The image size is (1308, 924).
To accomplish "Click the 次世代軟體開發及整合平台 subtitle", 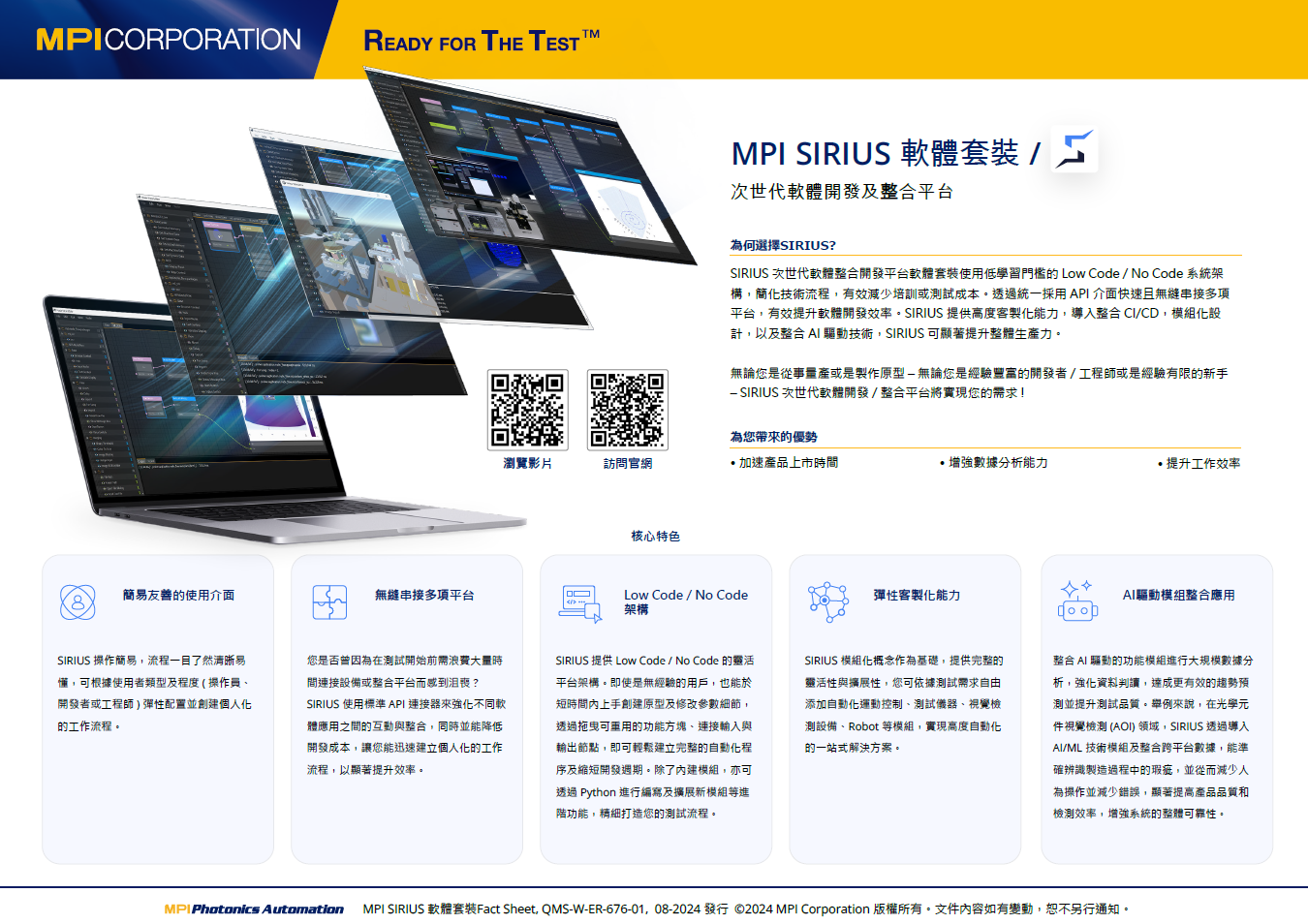I will click(842, 192).
